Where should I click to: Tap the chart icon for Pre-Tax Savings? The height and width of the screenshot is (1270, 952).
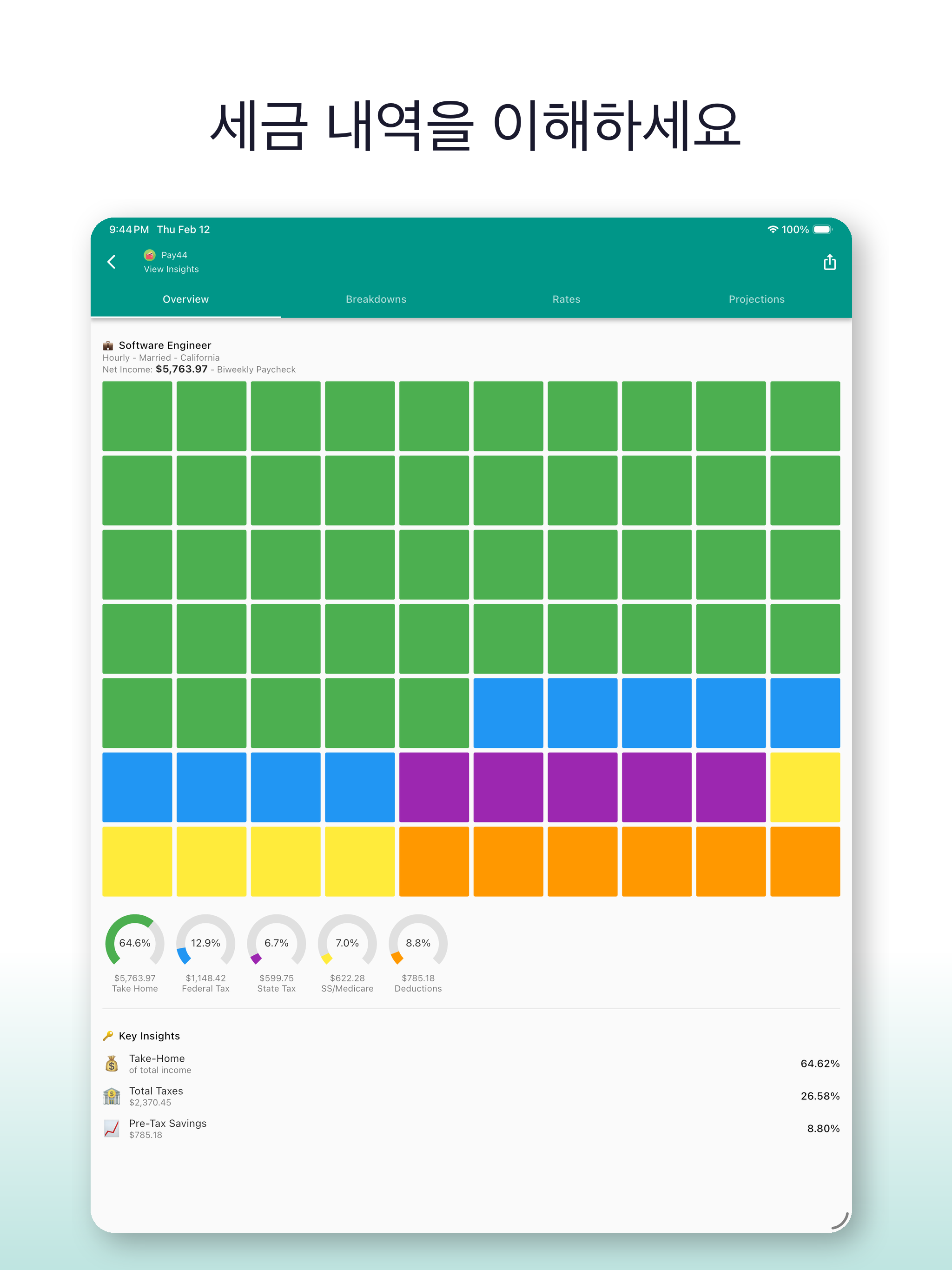coord(112,1129)
